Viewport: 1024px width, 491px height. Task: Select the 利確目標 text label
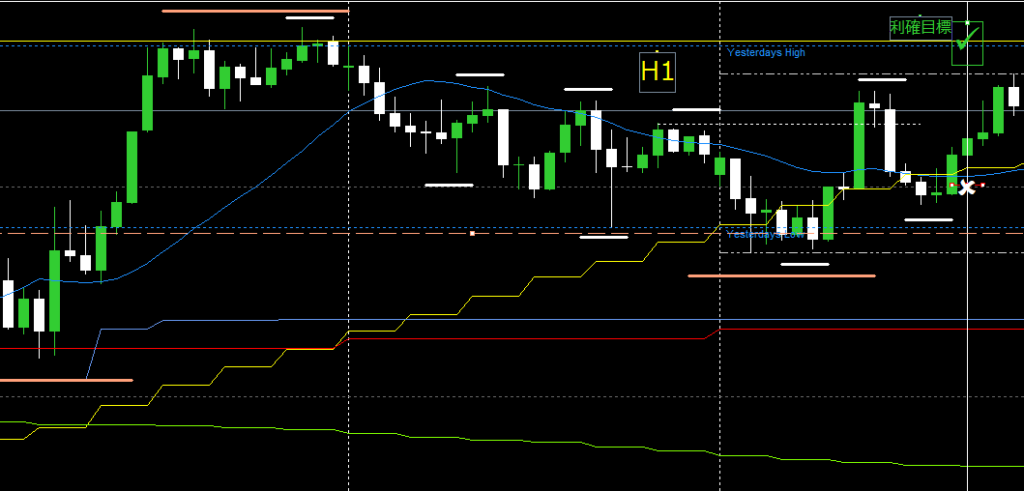pyautogui.click(x=920, y=28)
